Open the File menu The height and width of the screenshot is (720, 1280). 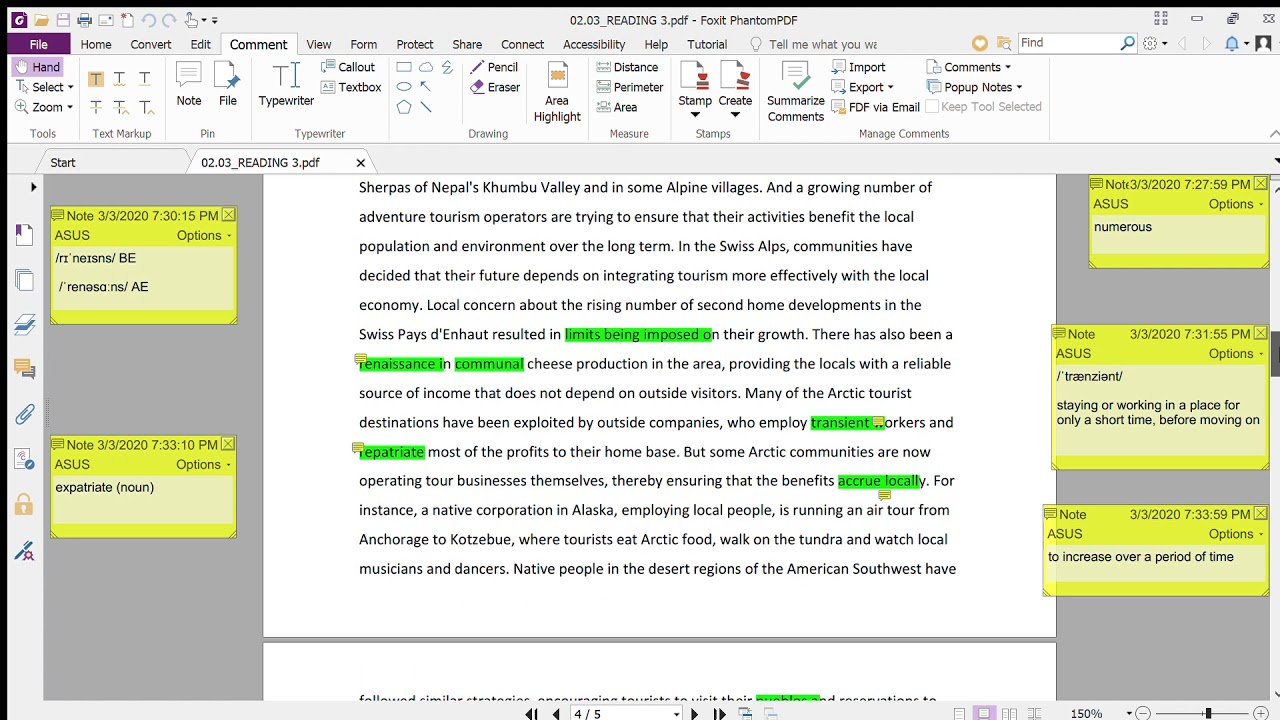38,44
